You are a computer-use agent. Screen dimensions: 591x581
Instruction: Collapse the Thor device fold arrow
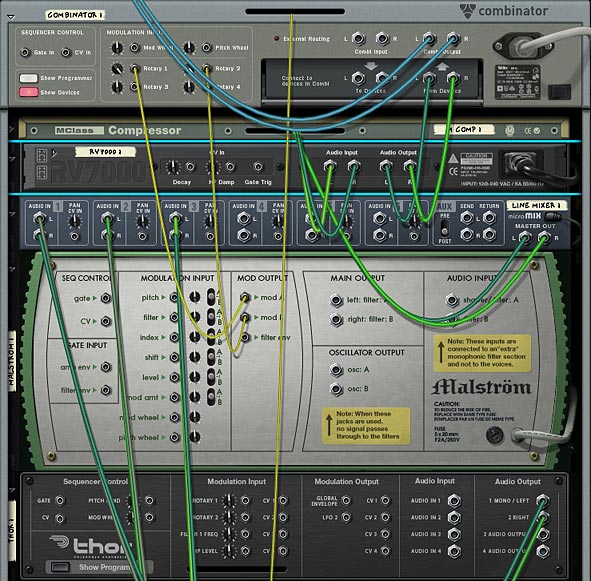pyautogui.click(x=11, y=490)
